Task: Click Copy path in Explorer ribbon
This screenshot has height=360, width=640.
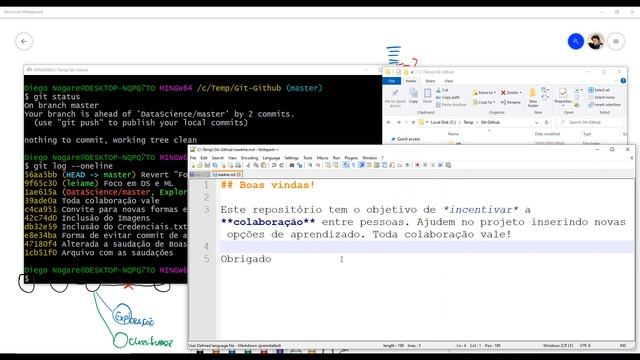Action: tap(448, 98)
